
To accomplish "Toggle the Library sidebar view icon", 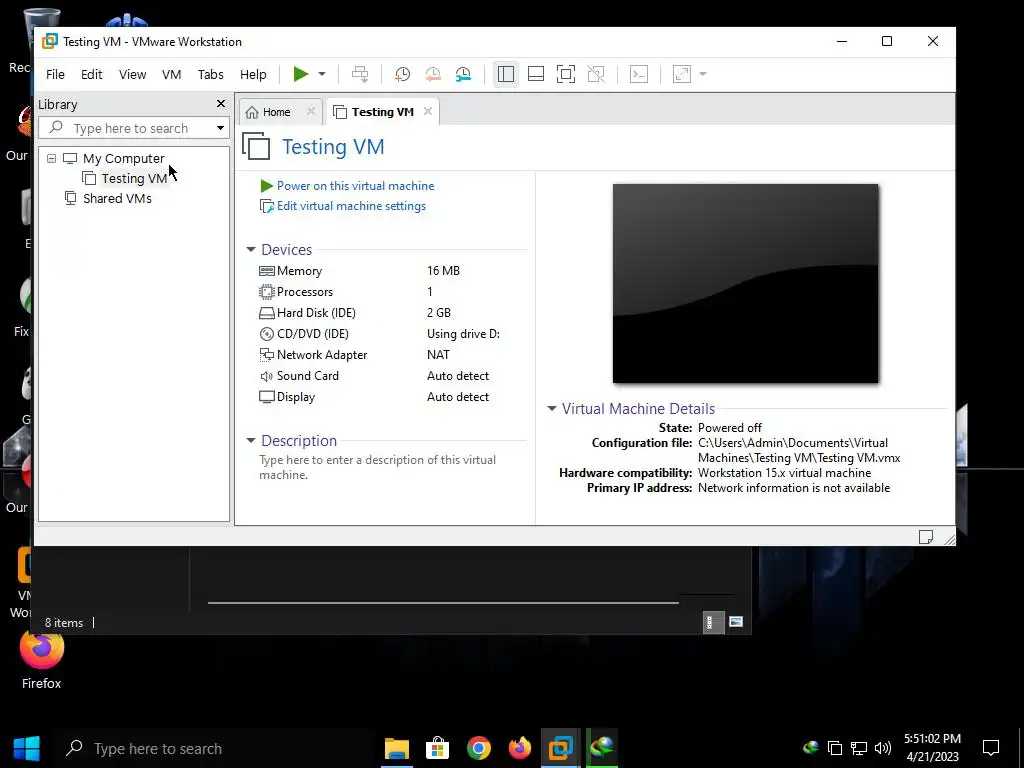I will click(505, 74).
